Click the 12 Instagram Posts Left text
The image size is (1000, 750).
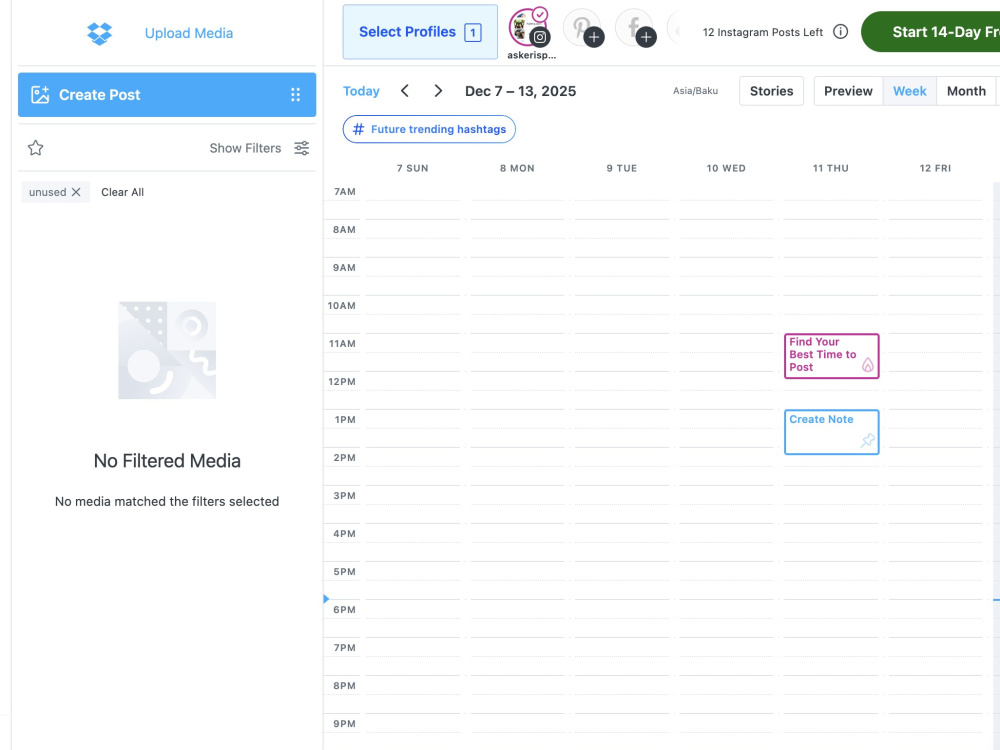[763, 32]
